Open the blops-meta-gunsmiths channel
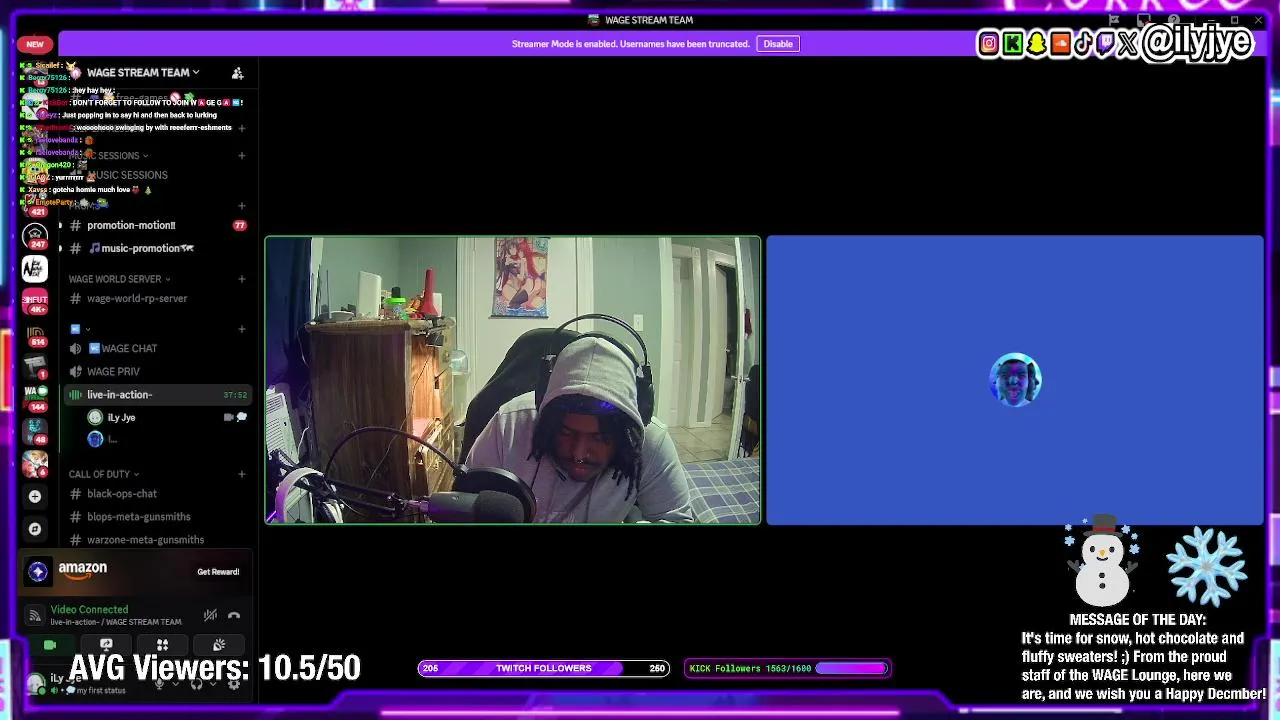1280x720 pixels. [x=156, y=516]
